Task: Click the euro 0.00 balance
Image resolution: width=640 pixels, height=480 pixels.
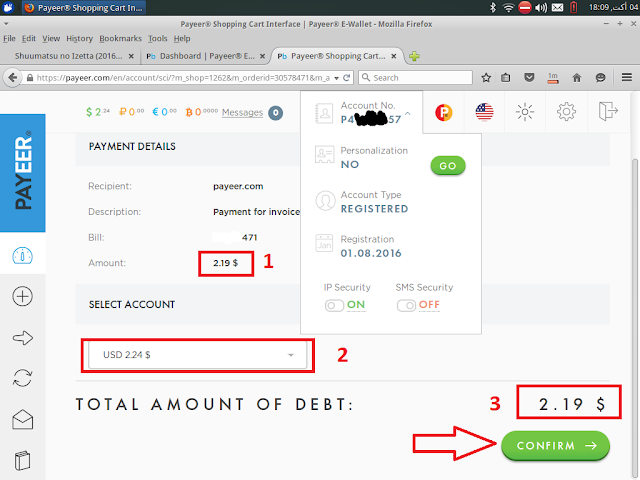Action: pyautogui.click(x=164, y=112)
